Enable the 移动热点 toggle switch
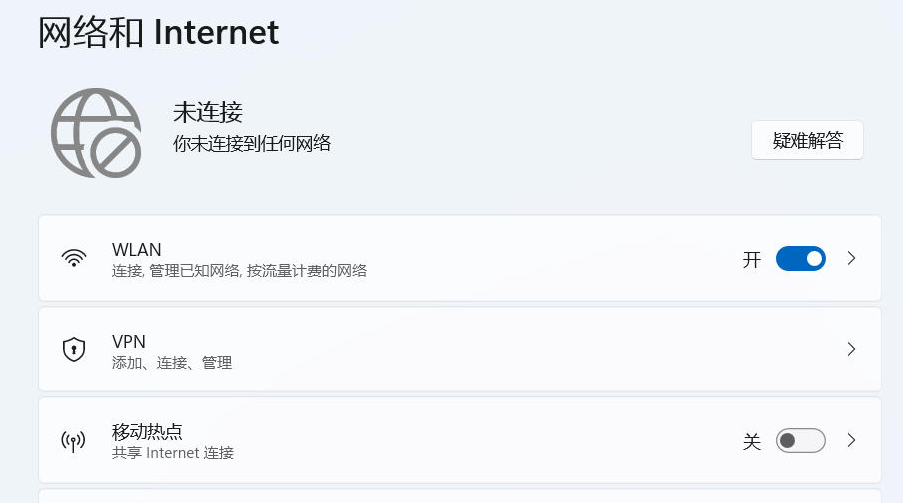The width and height of the screenshot is (903, 503). [800, 441]
